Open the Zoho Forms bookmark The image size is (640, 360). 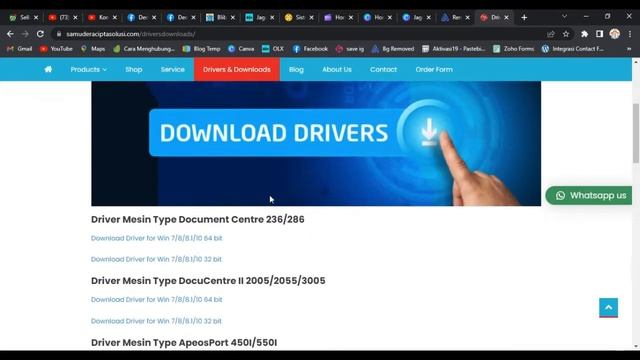tap(513, 49)
